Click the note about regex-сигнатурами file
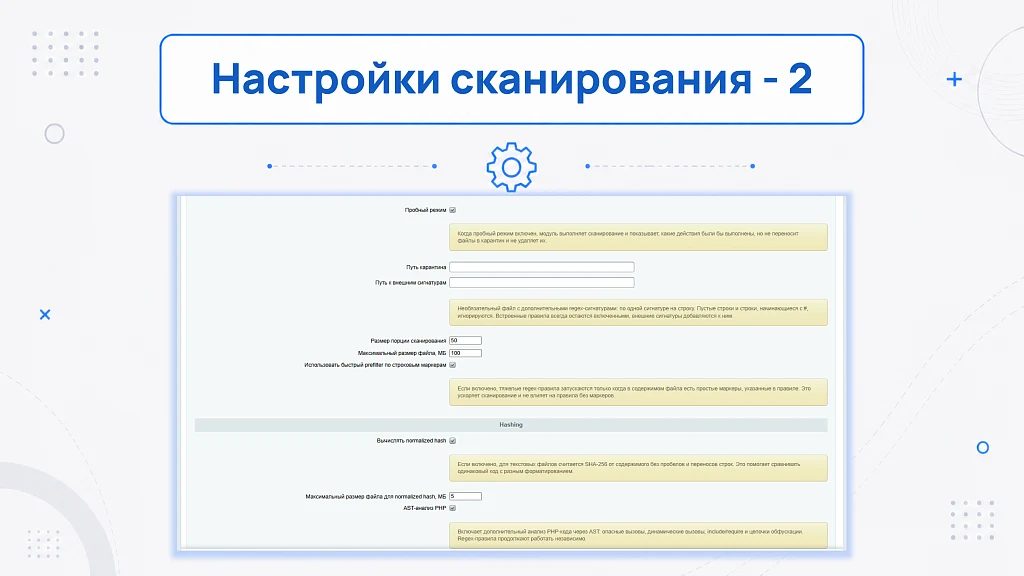Image resolution: width=1024 pixels, height=576 pixels. coord(638,312)
